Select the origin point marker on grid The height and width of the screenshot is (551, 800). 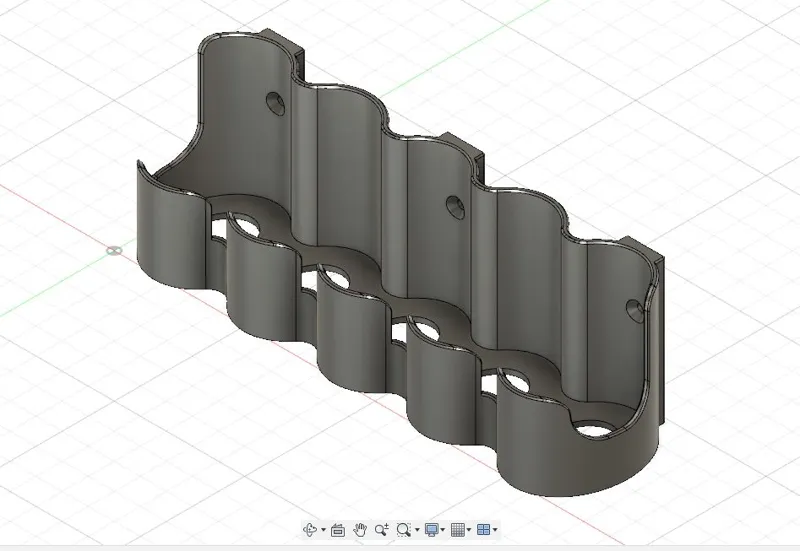(x=114, y=250)
